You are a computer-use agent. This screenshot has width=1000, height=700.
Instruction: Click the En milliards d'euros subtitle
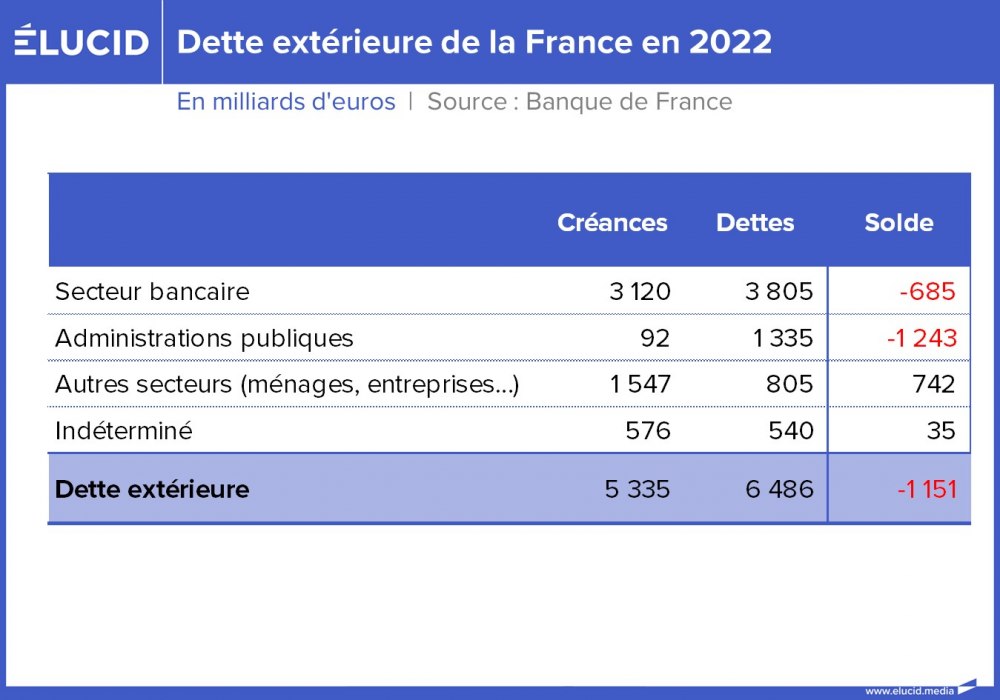click(286, 101)
